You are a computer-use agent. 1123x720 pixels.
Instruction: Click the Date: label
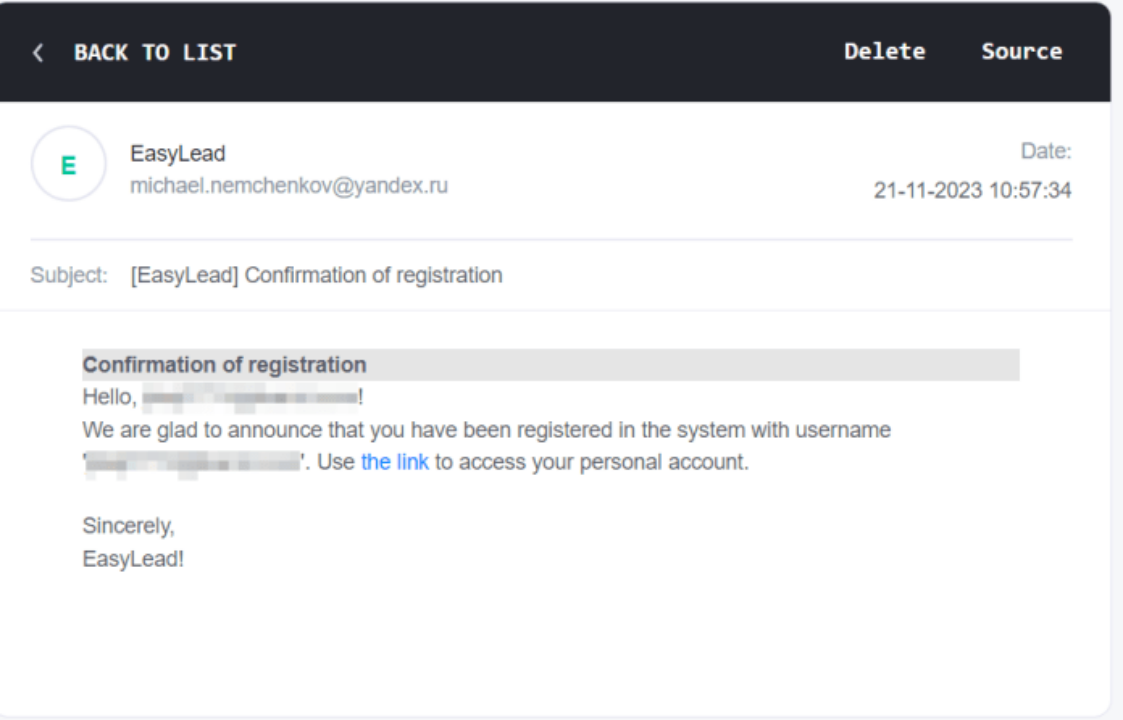(1046, 151)
